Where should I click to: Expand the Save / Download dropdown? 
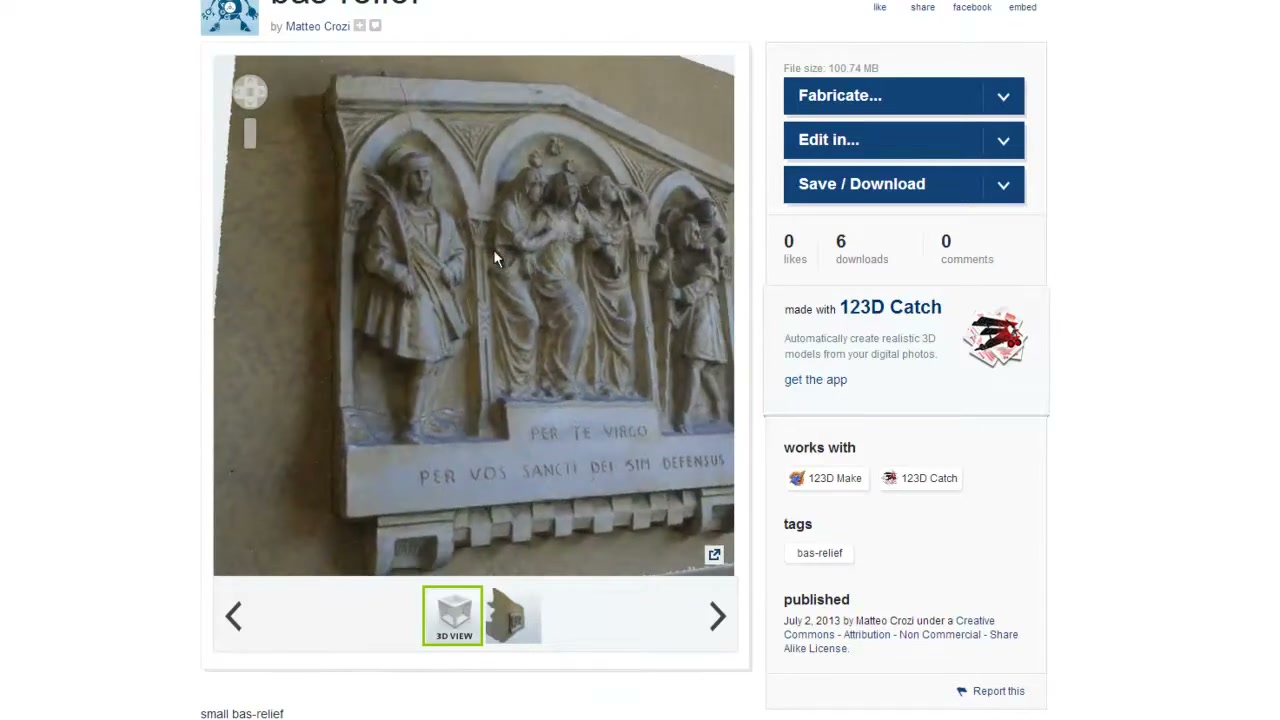(904, 184)
